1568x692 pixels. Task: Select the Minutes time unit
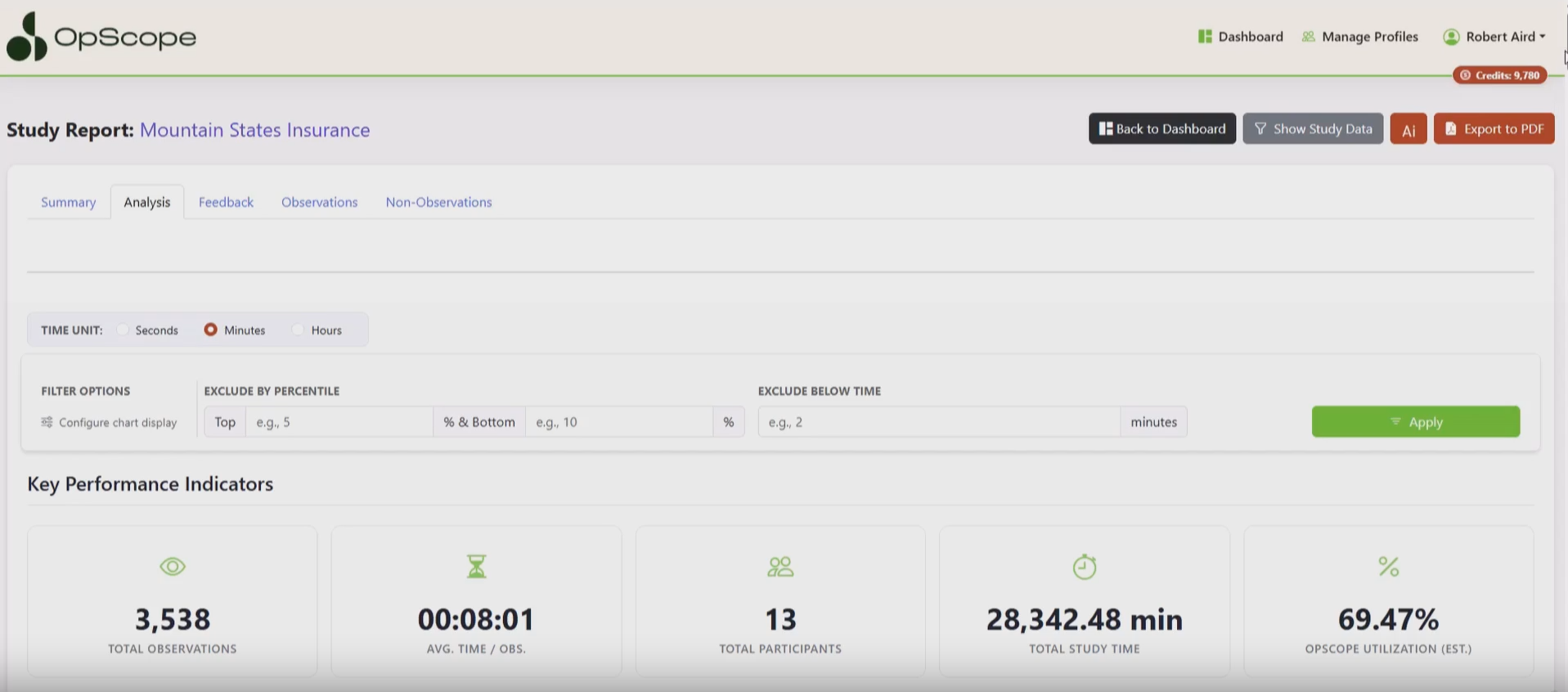coord(211,330)
